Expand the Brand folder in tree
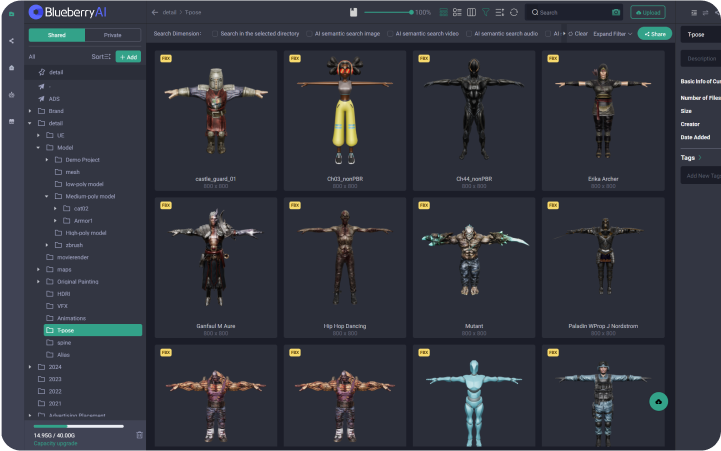The height and width of the screenshot is (451, 721). tap(30, 110)
